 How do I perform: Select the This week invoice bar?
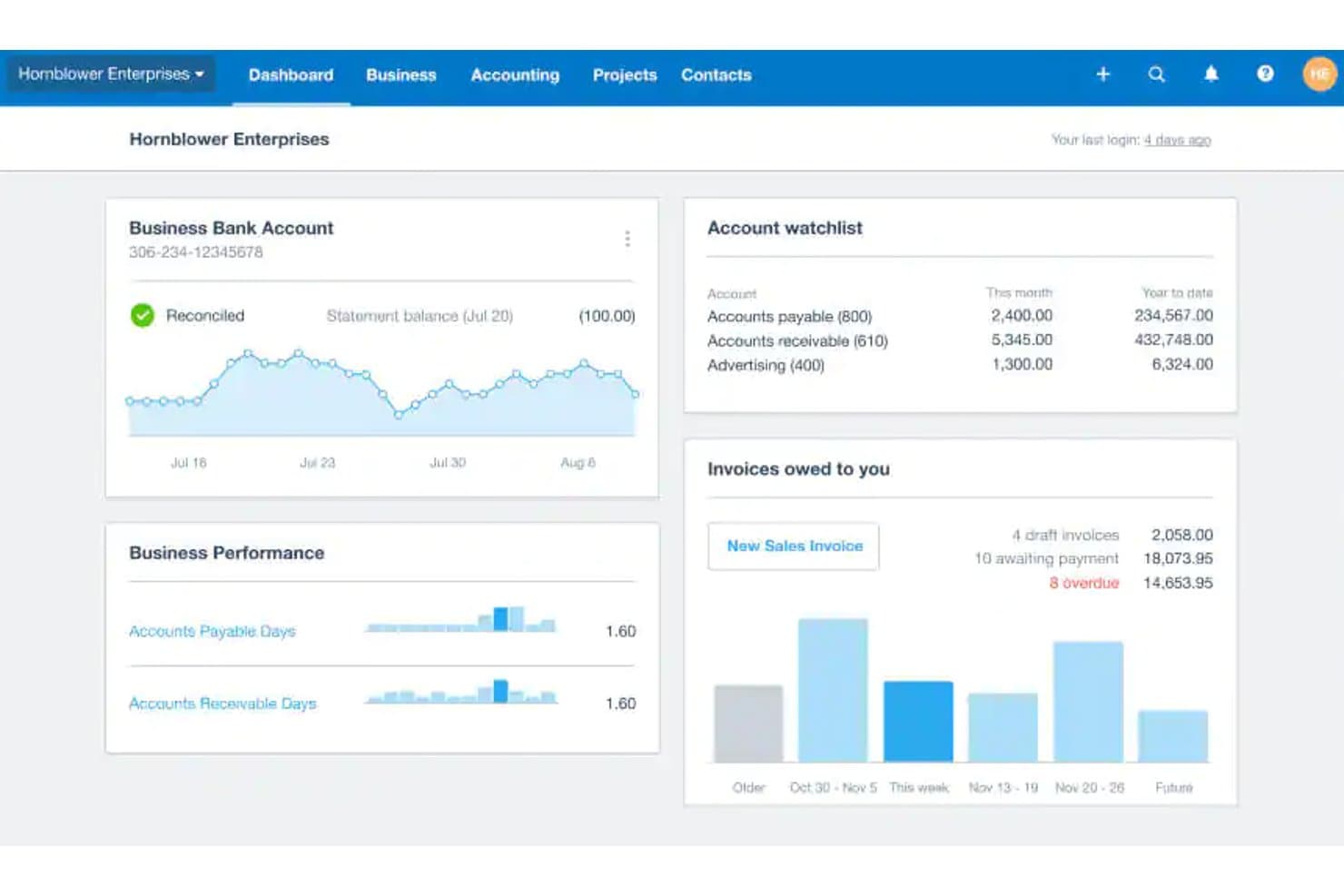tap(918, 722)
